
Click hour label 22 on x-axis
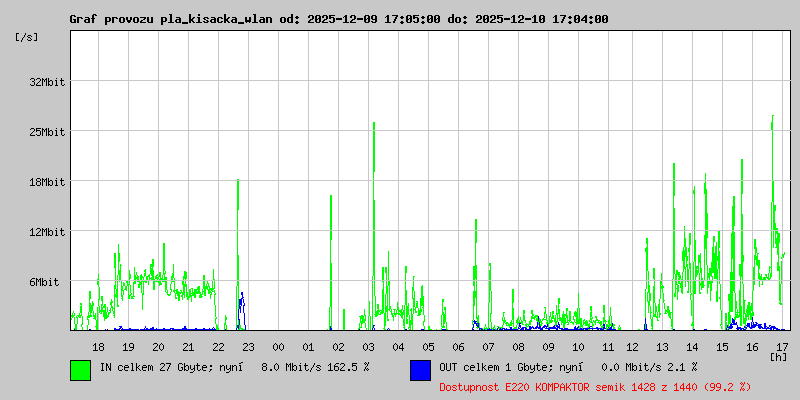tap(218, 347)
